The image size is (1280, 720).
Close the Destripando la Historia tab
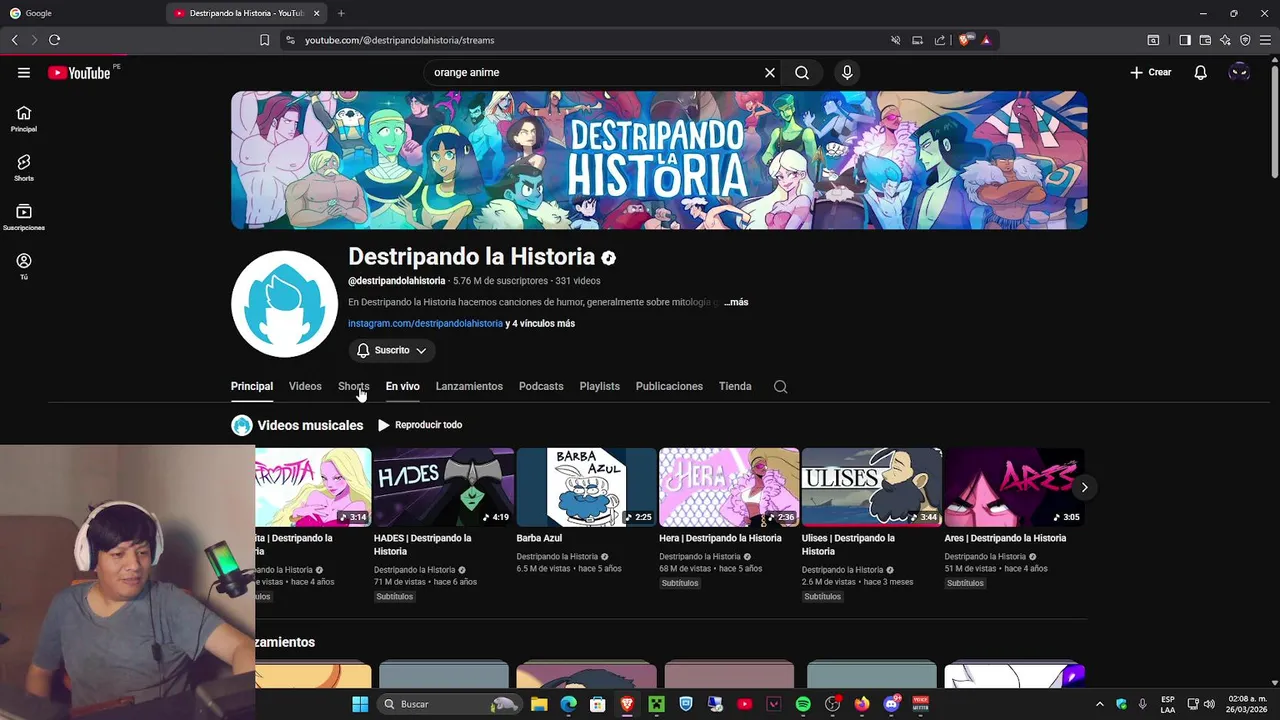[317, 13]
